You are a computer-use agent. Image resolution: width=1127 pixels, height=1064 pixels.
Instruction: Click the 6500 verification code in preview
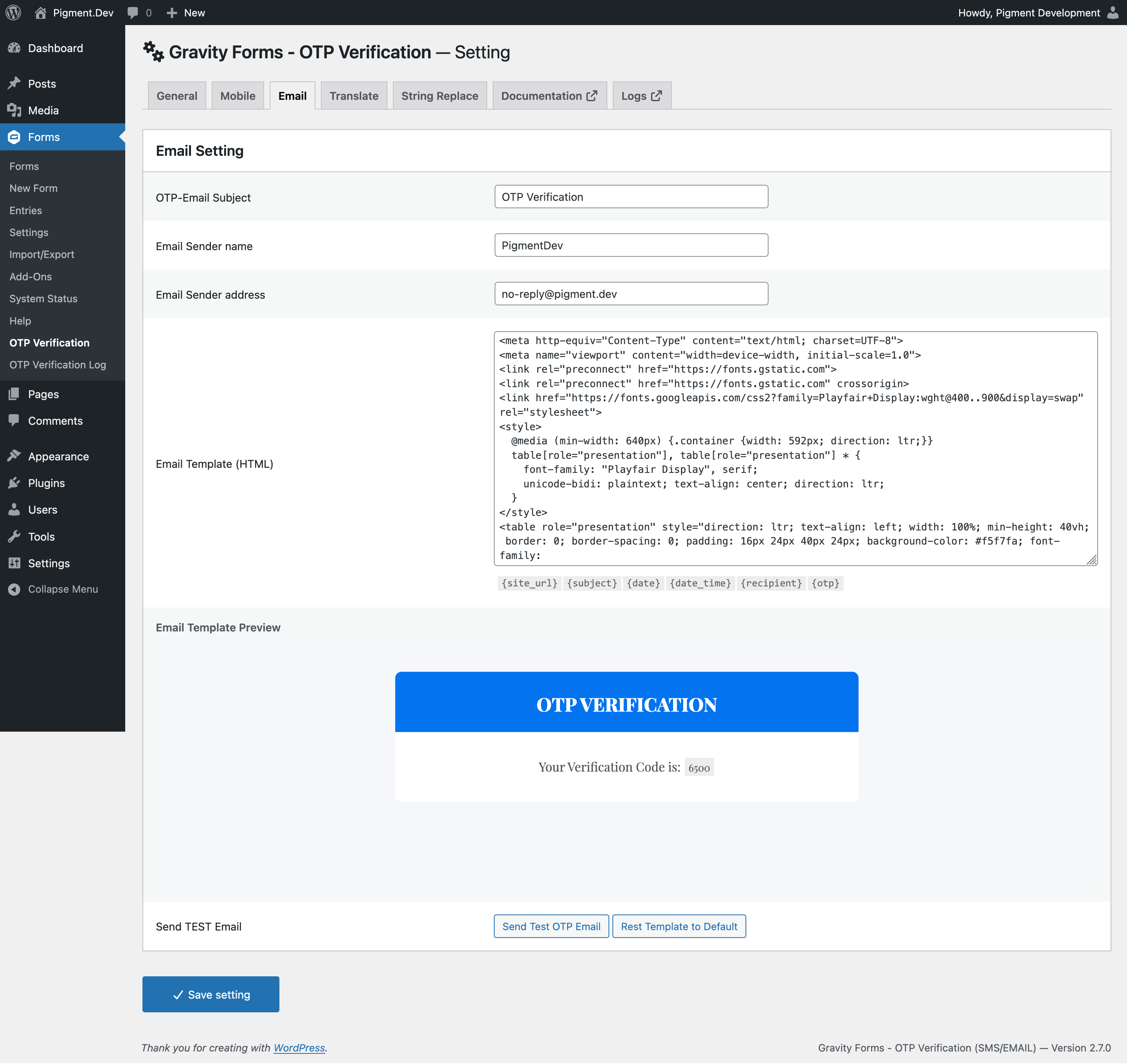[699, 767]
